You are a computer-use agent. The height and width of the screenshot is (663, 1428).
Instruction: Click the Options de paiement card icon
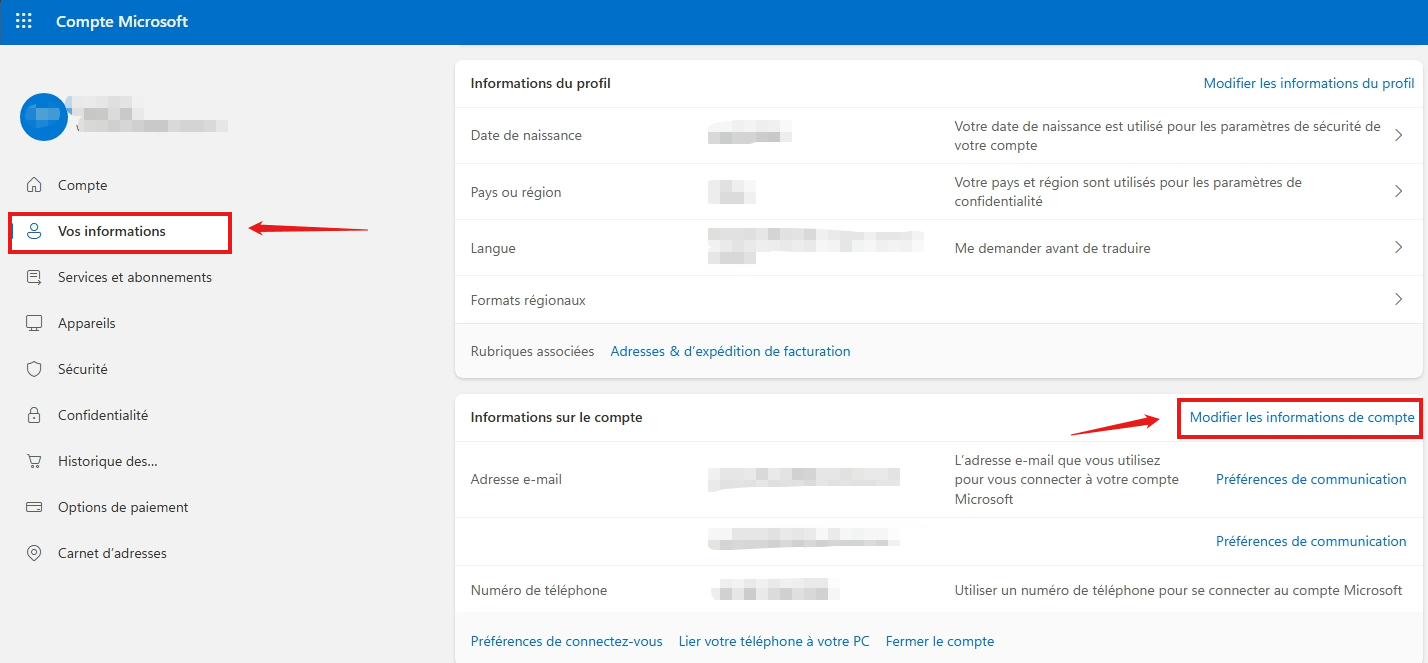pos(34,507)
